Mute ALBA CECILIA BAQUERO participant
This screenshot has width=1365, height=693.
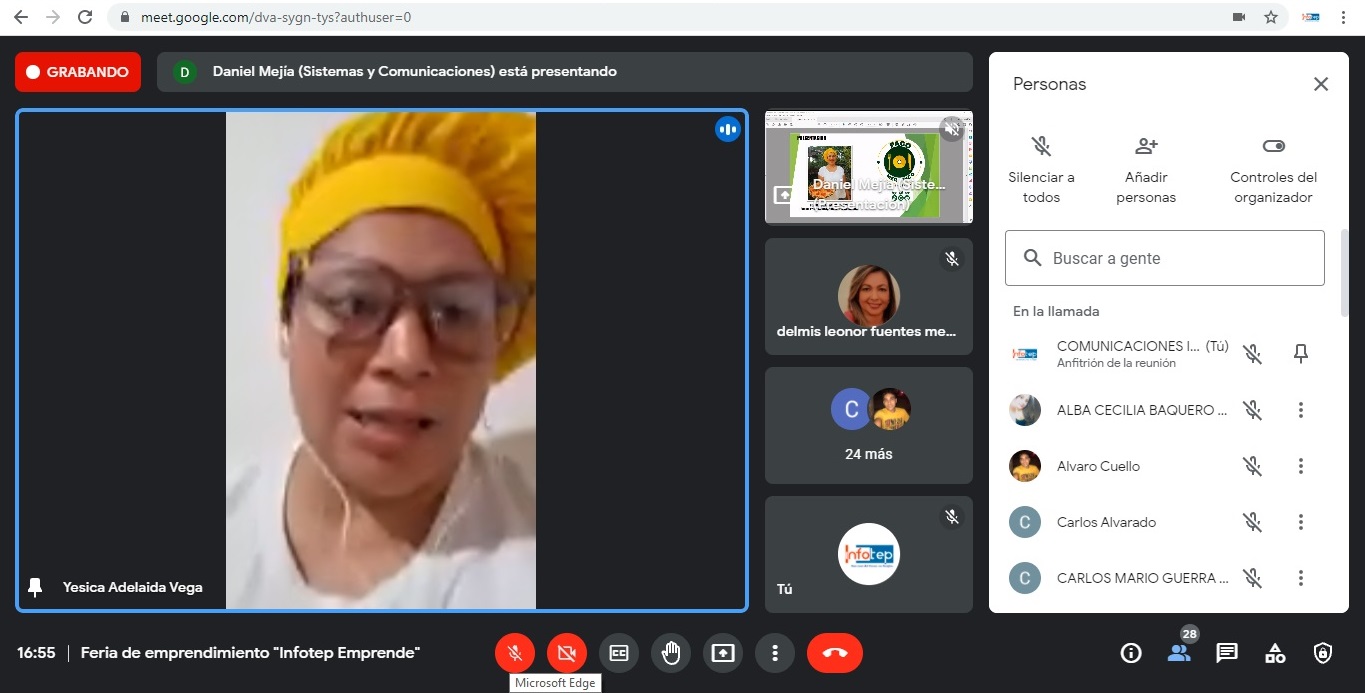tap(1252, 410)
